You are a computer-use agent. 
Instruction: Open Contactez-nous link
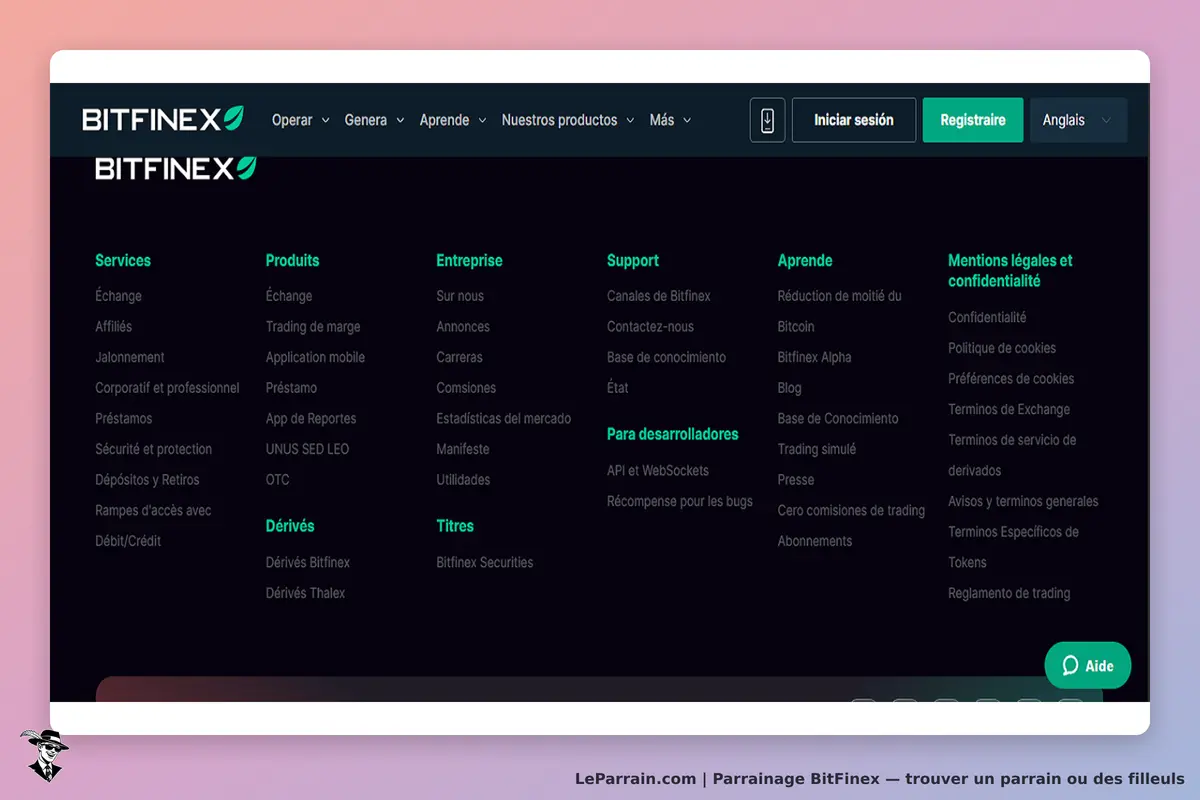650,327
